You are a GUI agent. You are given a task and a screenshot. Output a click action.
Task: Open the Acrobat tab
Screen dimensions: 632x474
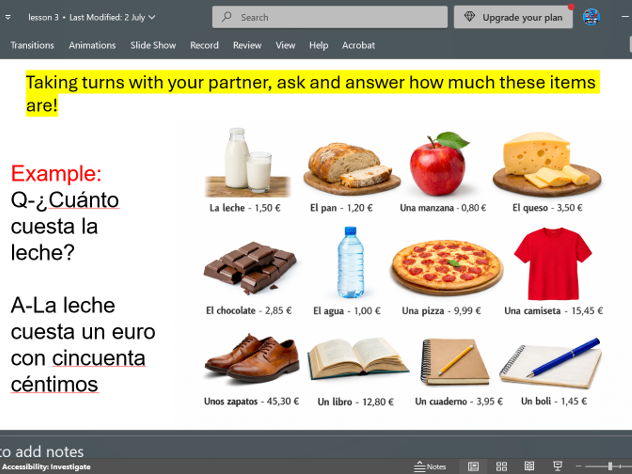click(358, 45)
